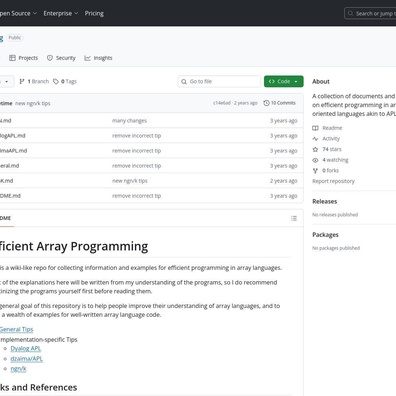
Task: Click the Insights graph icon
Action: pos(87,58)
